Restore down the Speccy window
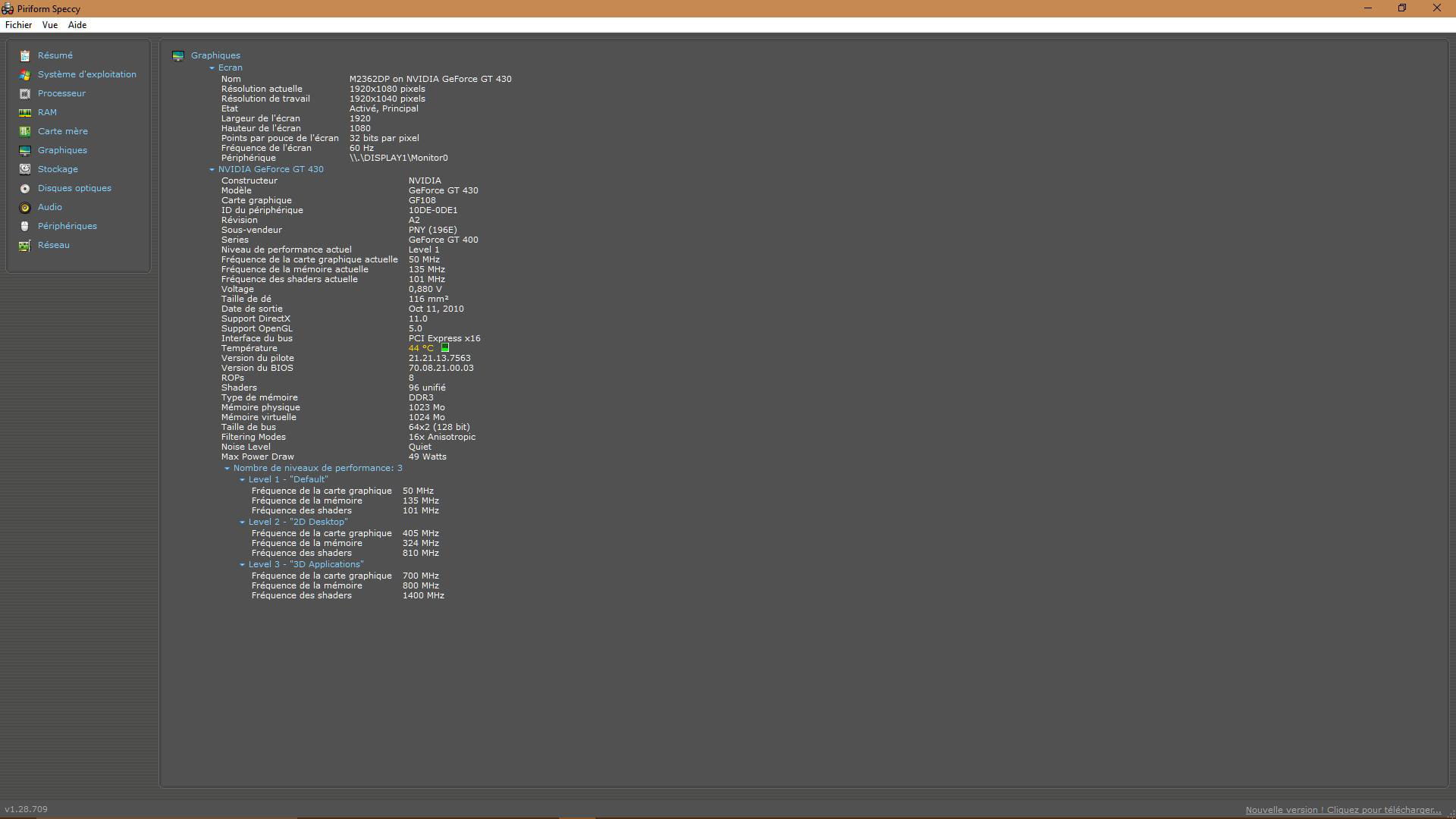Viewport: 1456px width, 819px height. pos(1402,8)
